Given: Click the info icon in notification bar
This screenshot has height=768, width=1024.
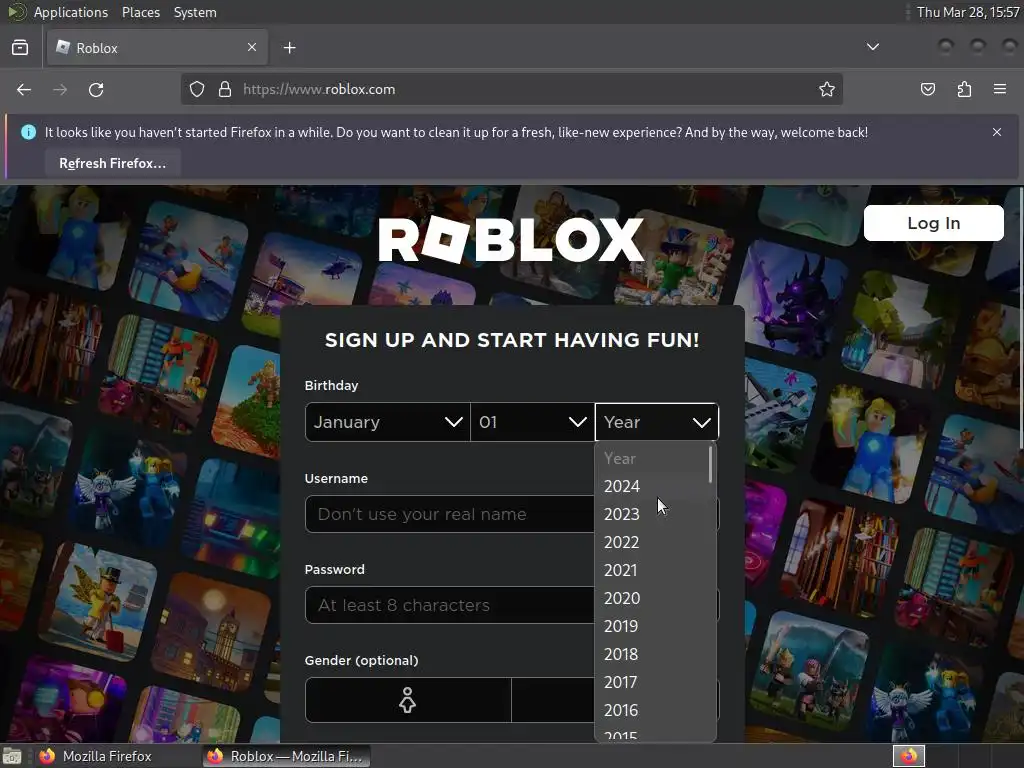Looking at the screenshot, I should (x=28, y=132).
